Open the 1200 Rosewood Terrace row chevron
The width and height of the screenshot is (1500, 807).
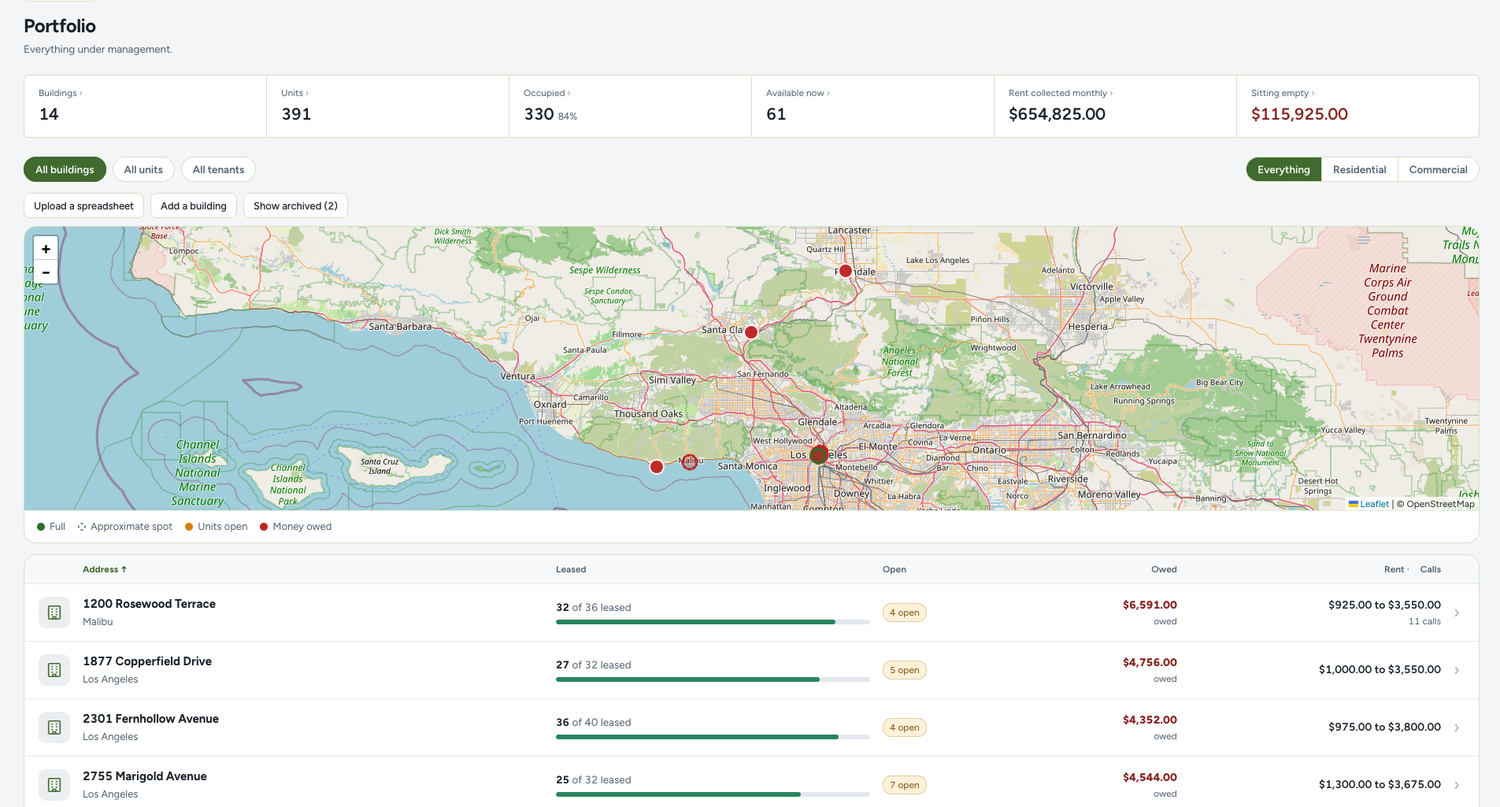(x=1456, y=613)
